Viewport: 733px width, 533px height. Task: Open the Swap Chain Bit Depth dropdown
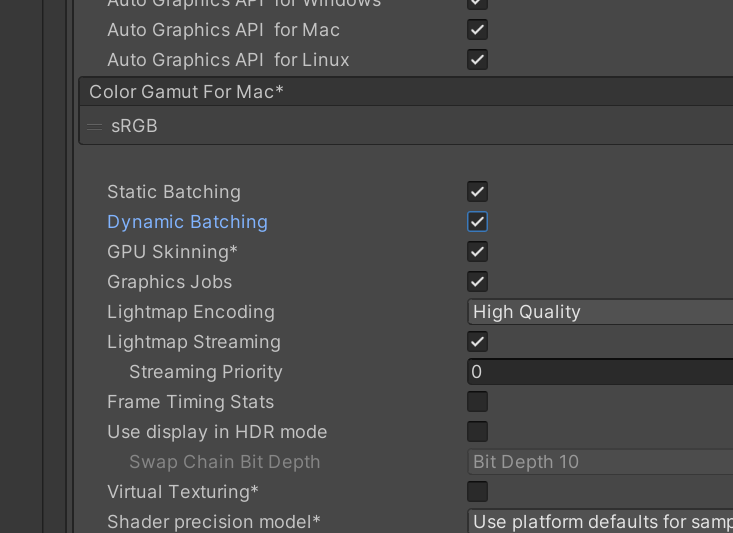[x=600, y=462]
